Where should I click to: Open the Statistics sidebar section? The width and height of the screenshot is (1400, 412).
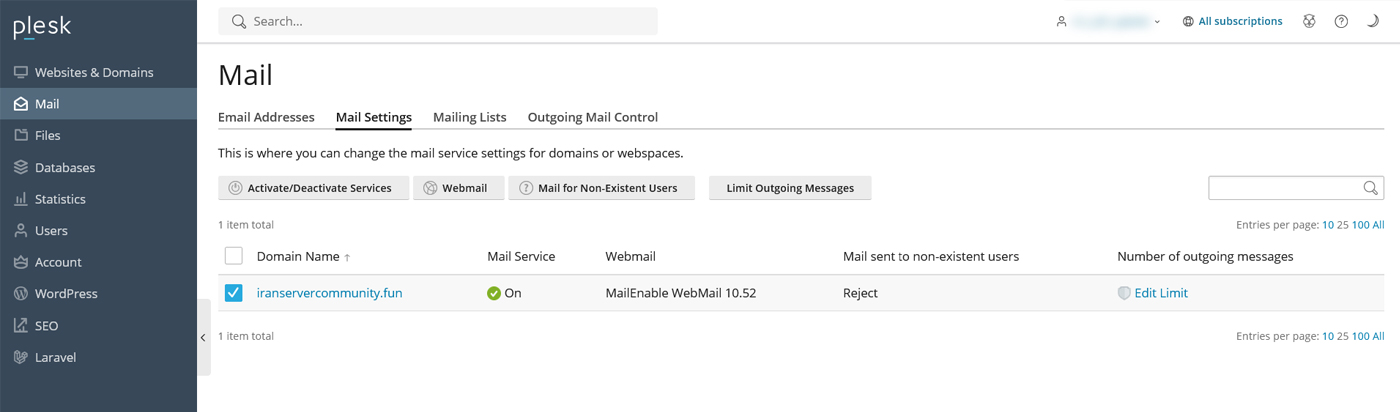[60, 199]
